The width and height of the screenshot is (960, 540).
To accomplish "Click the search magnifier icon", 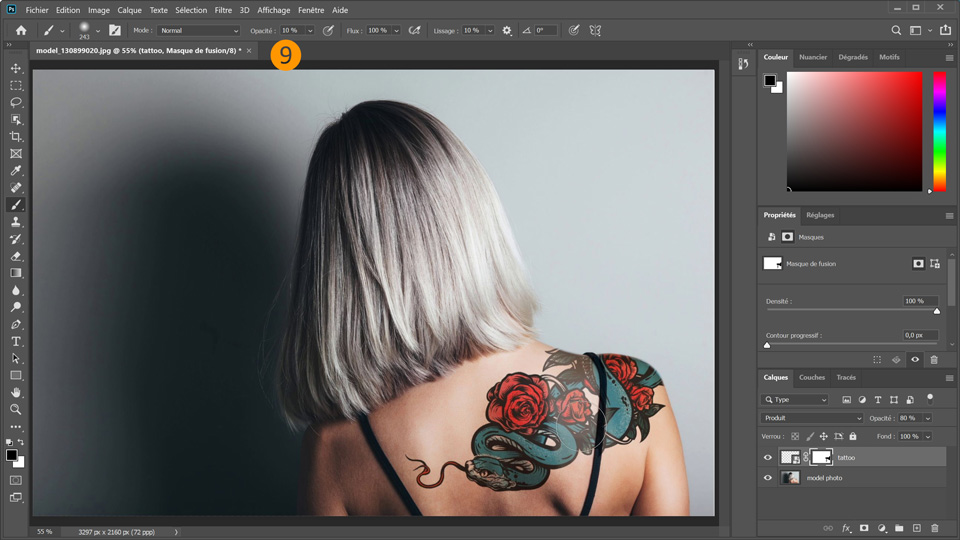I will point(896,30).
